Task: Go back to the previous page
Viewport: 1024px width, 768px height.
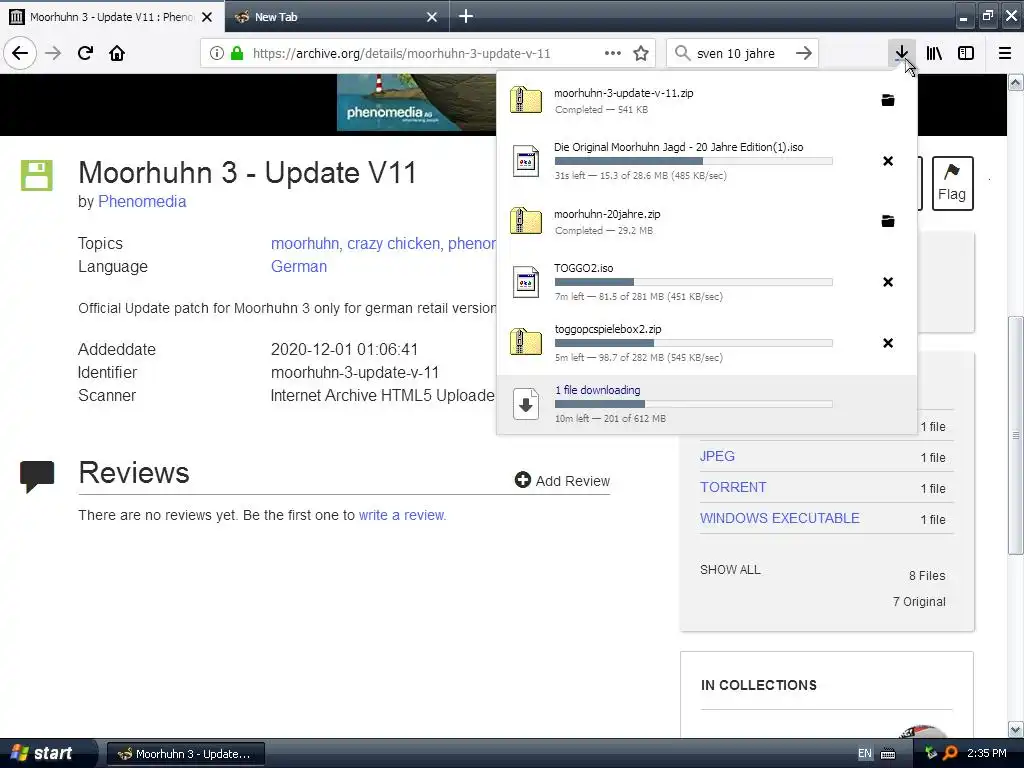Action: point(20,53)
